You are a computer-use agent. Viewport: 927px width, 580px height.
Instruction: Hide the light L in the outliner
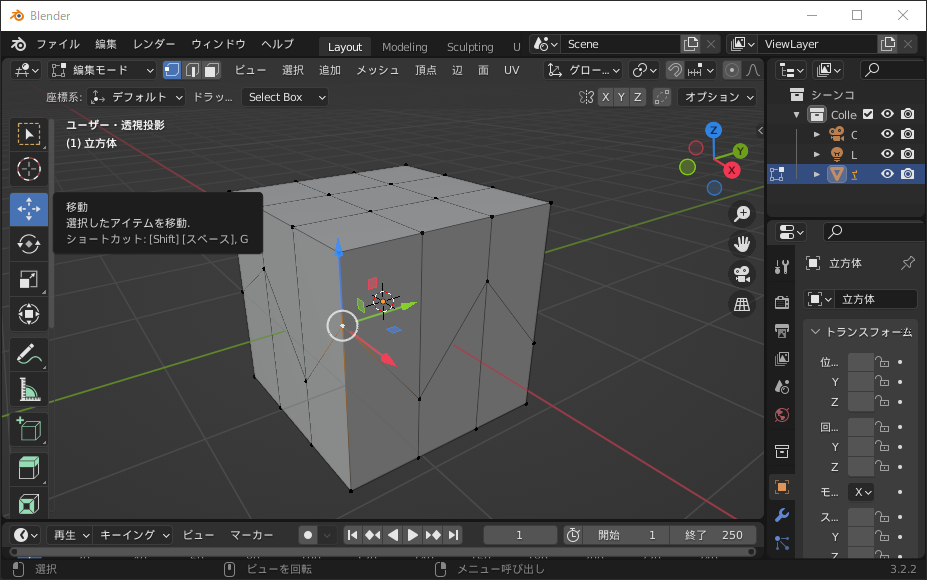tap(887, 154)
